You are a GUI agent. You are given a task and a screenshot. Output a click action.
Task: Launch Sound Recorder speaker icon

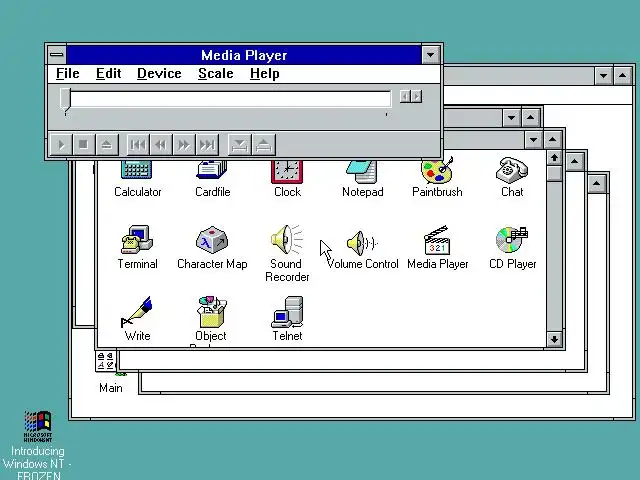287,240
